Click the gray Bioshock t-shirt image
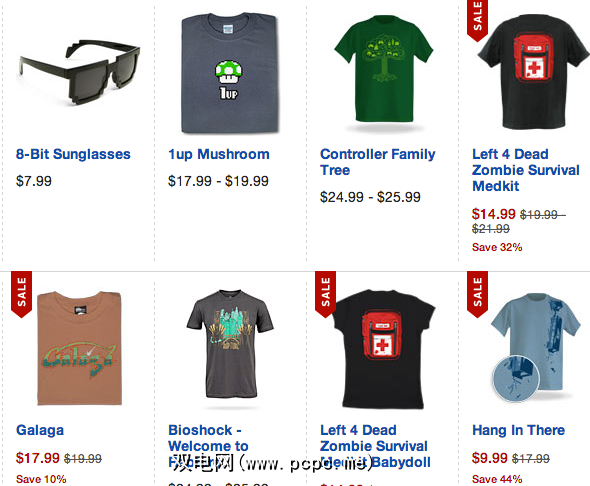This screenshot has width=590, height=486. 230,343
